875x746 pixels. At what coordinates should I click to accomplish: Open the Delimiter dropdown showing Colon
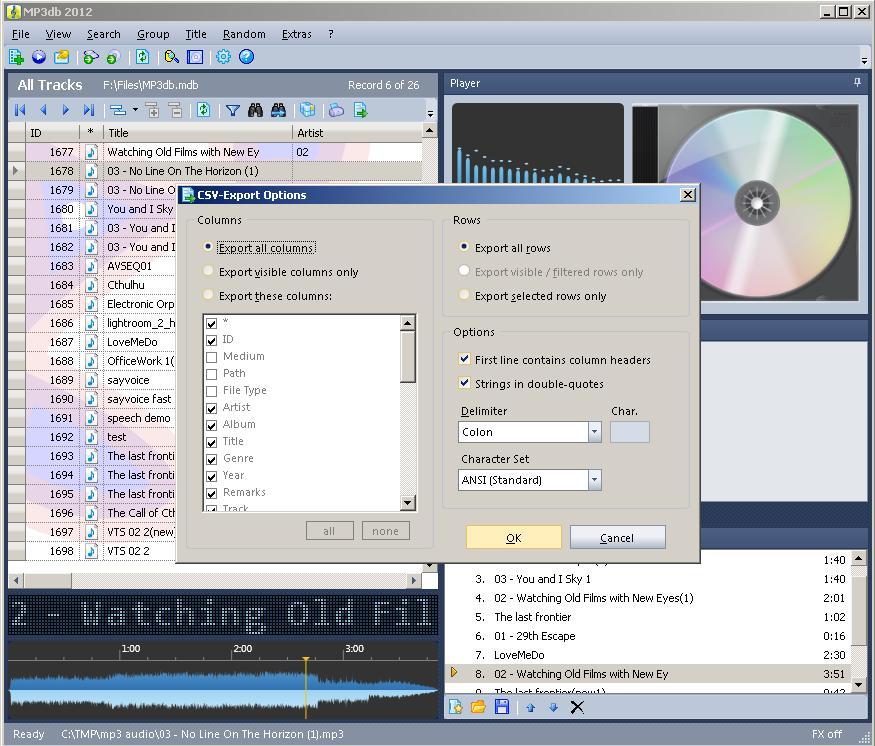coord(594,432)
